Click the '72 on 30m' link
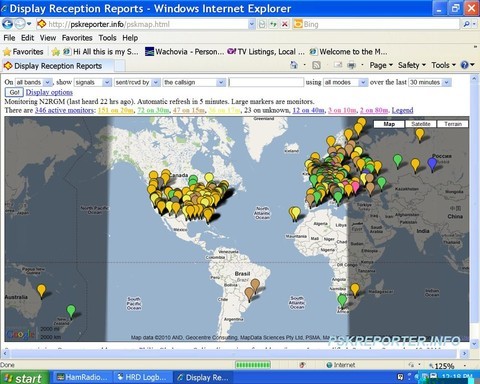Screen dimensions: 480x384 153,110
